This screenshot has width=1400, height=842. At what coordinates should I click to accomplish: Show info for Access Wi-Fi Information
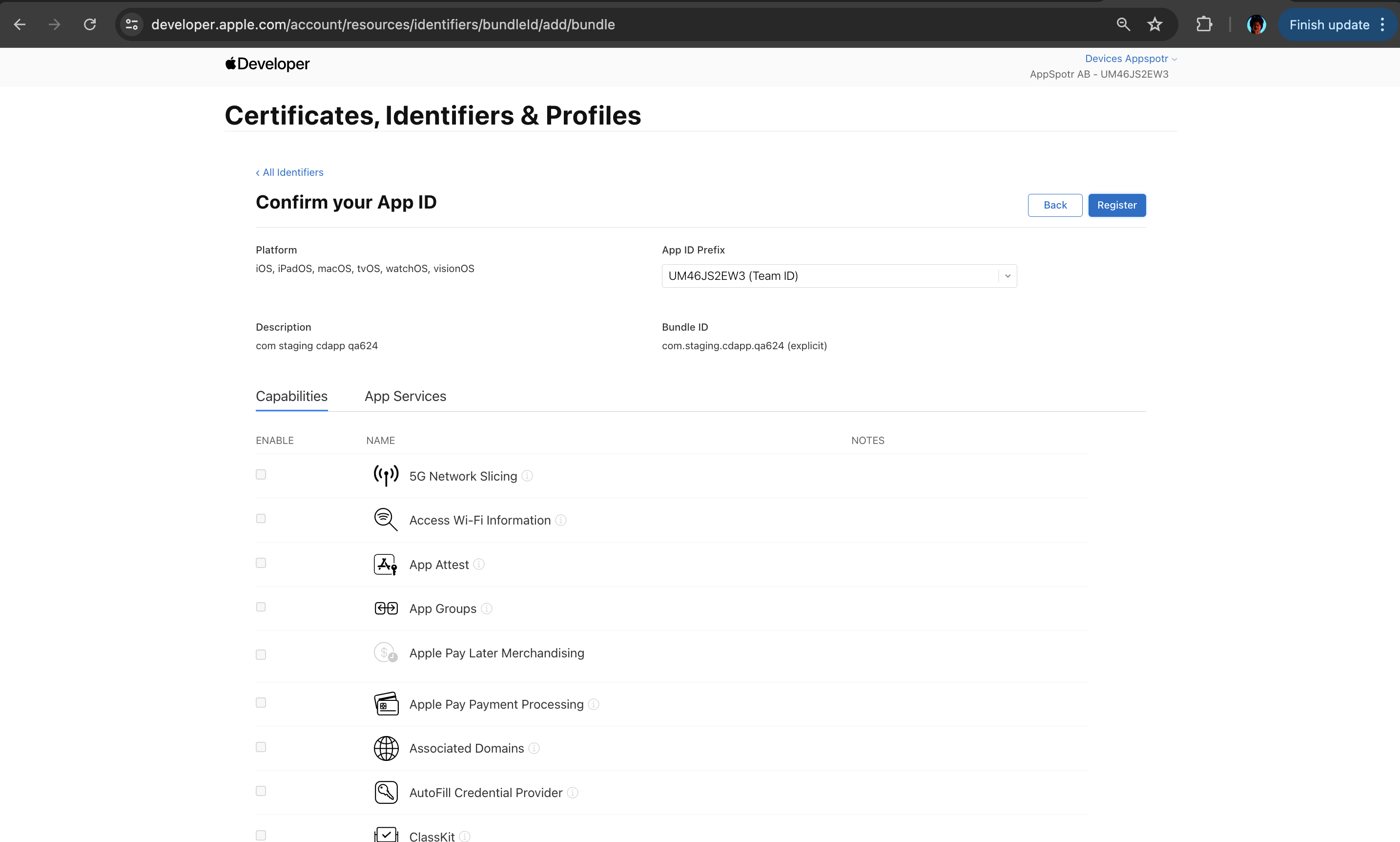click(x=560, y=520)
